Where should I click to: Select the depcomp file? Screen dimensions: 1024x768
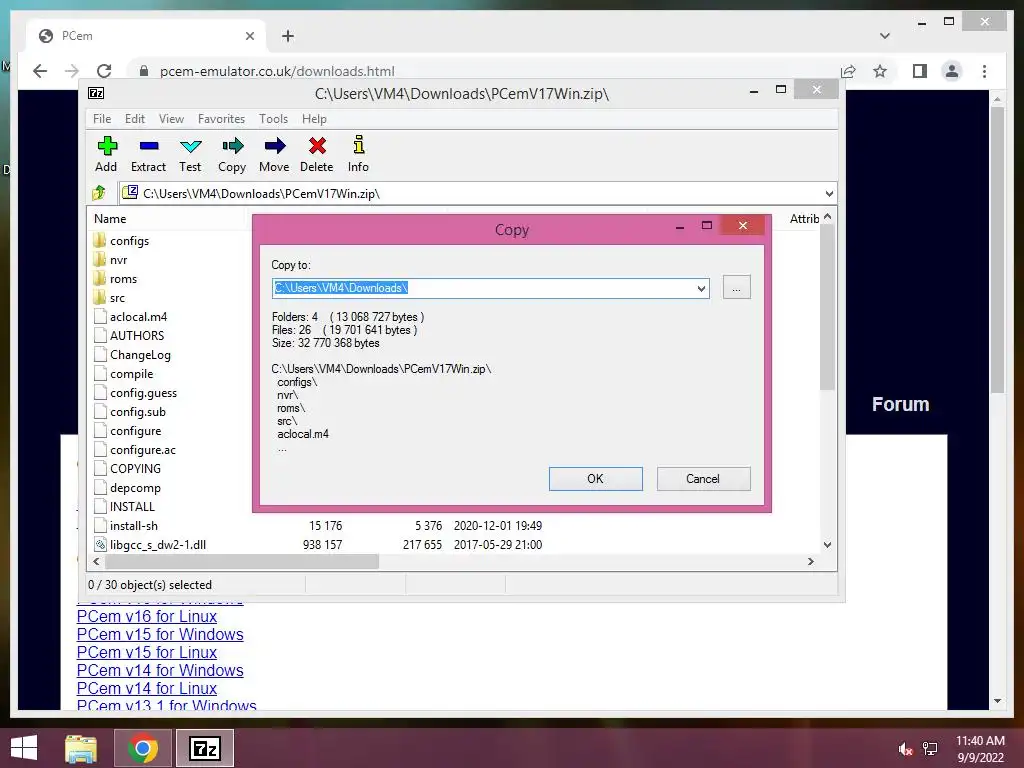click(127, 488)
